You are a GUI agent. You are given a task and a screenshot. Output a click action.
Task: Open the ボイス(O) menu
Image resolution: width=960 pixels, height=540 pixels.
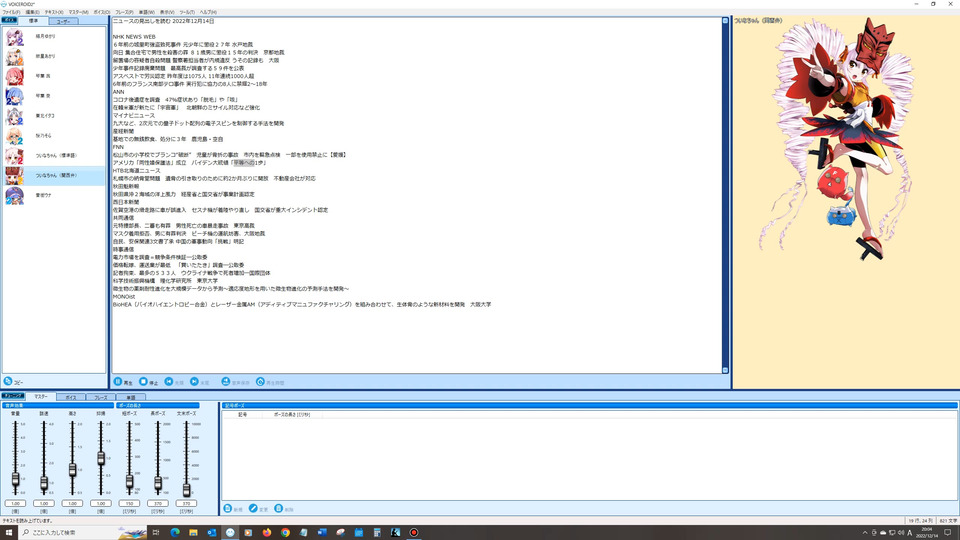point(102,12)
